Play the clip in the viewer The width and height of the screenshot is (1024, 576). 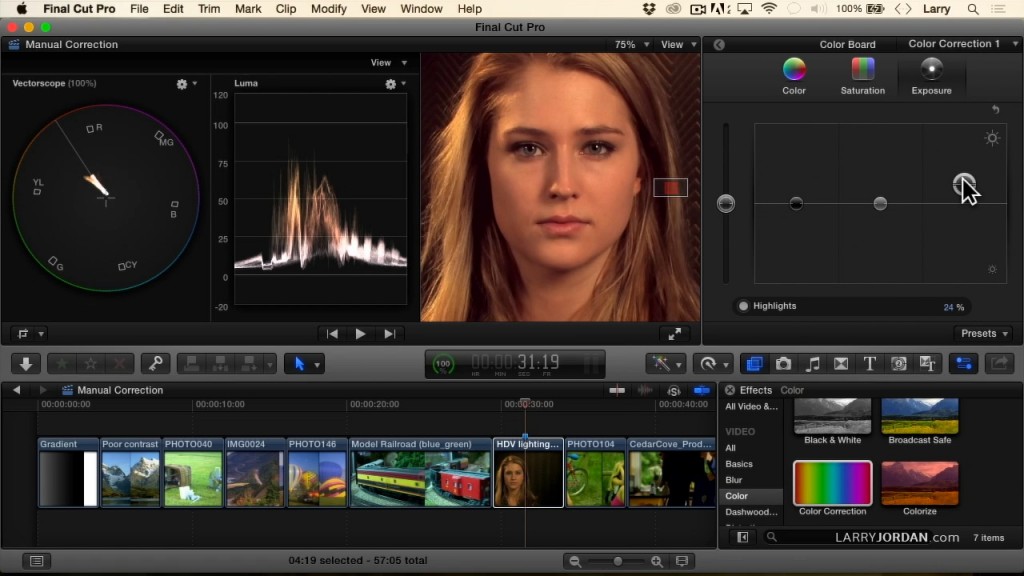tap(360, 334)
